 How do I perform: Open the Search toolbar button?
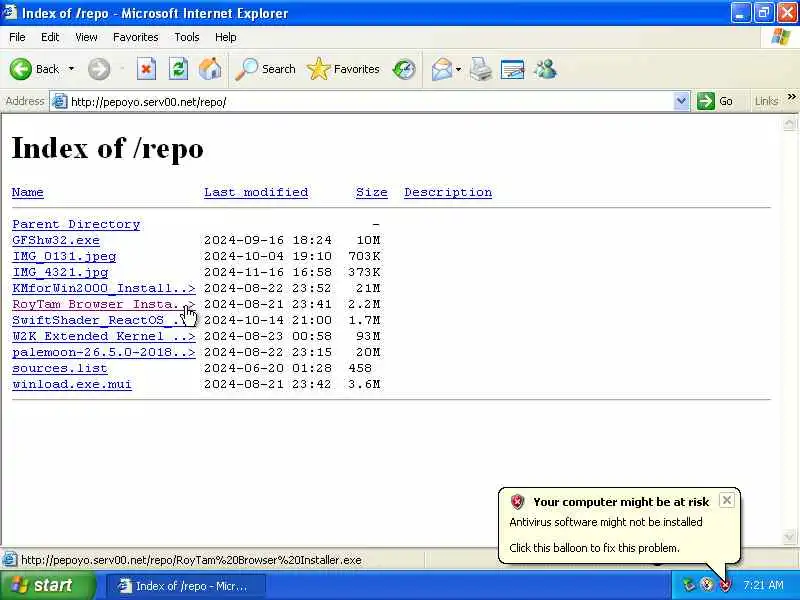(266, 69)
